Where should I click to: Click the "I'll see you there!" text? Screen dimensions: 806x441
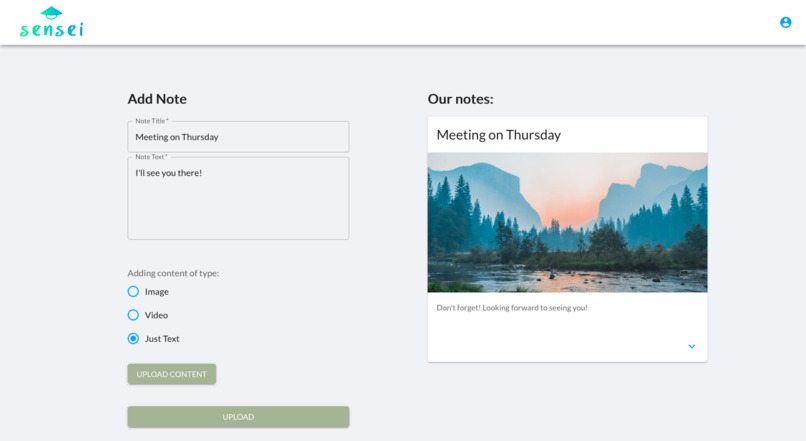coord(169,173)
